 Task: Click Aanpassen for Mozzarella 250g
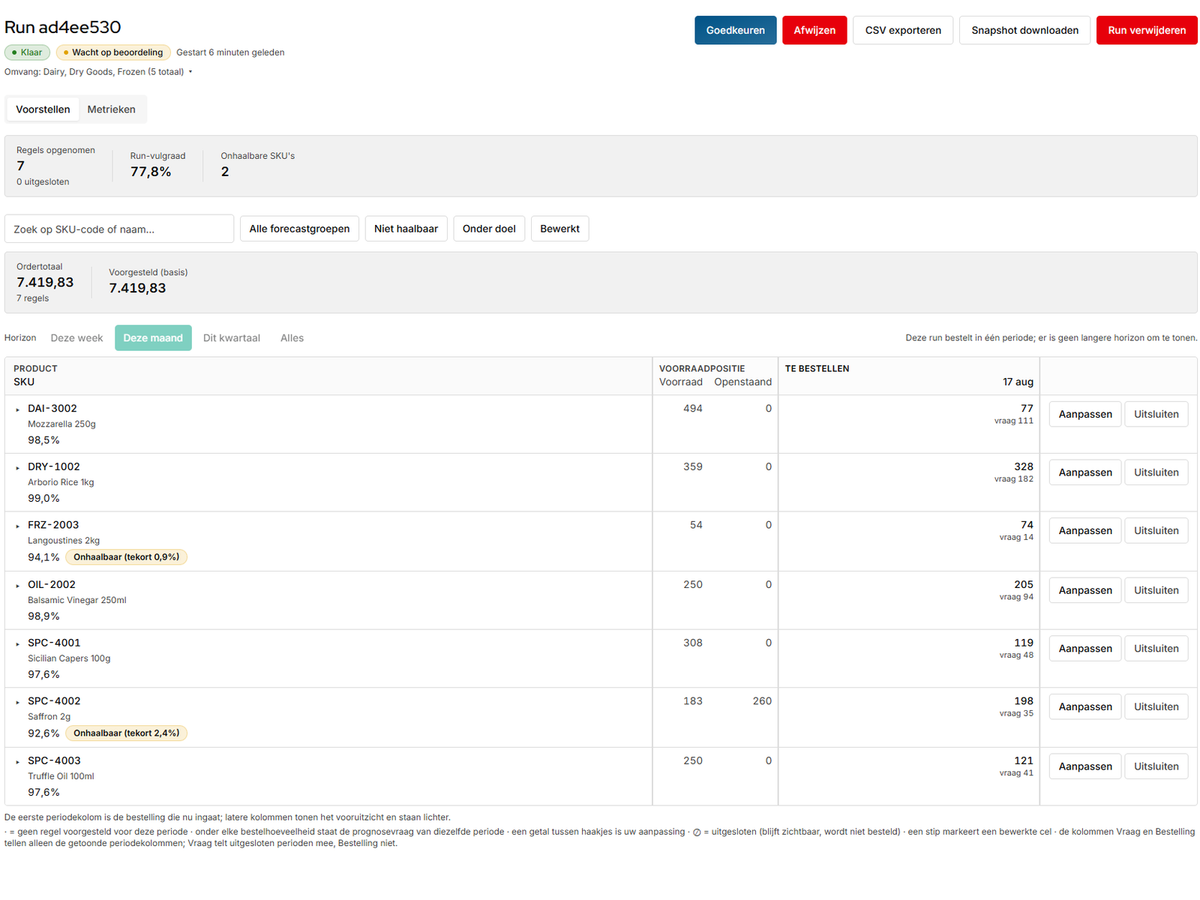[1085, 414]
